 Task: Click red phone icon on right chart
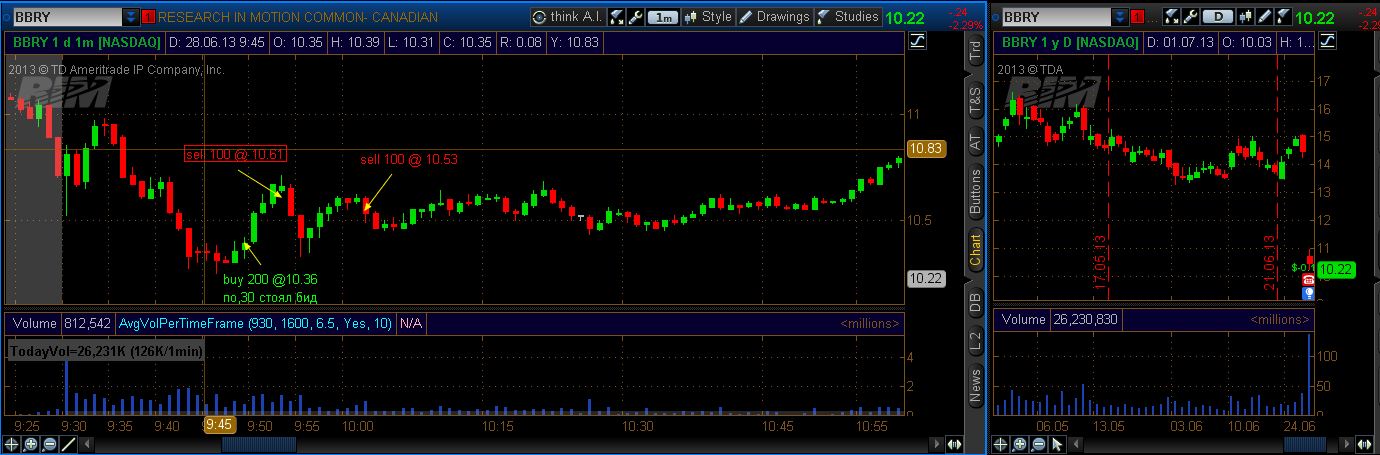pyautogui.click(x=1308, y=281)
